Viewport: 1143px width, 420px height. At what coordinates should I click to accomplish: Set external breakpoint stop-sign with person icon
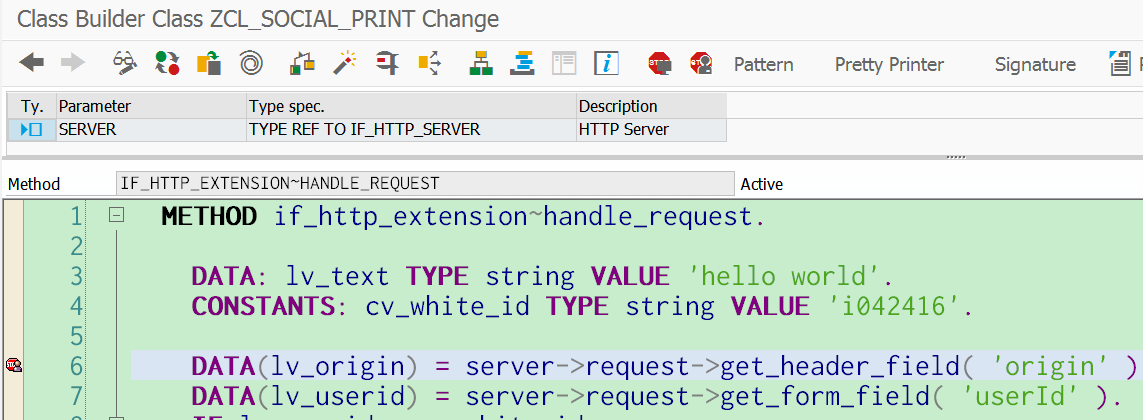click(701, 63)
